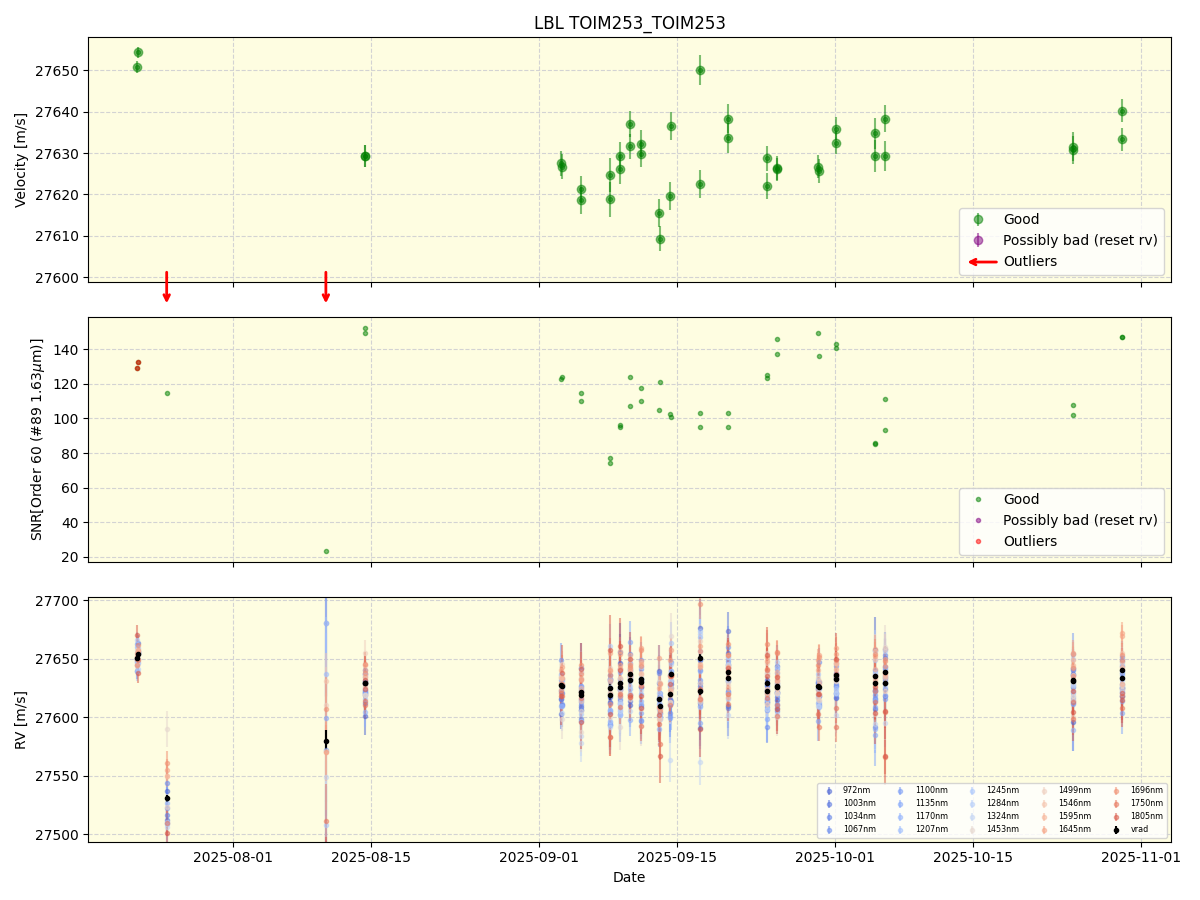Click Outliers entry with red arrow in velocity legend
This screenshot has height=900, width=1200.
pyautogui.click(x=1012, y=262)
